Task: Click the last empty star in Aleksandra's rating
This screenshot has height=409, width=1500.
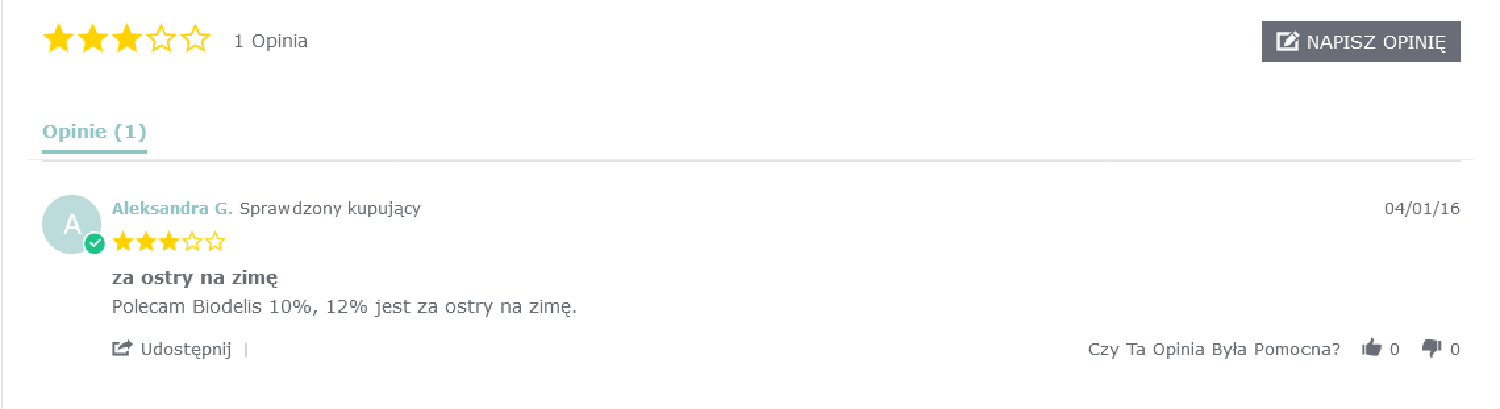Action: [x=215, y=241]
